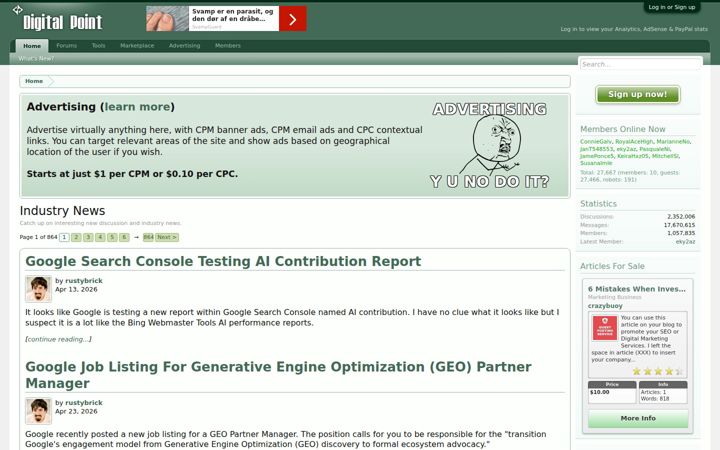The width and height of the screenshot is (720, 450).
Task: Click the crazybuoy seller name
Action: pos(605,306)
